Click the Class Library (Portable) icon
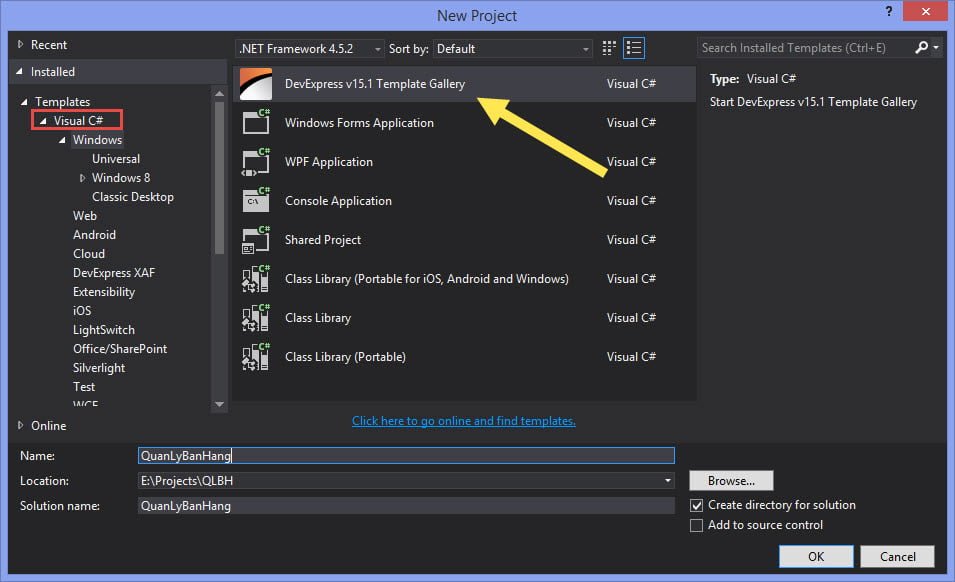 click(x=257, y=357)
